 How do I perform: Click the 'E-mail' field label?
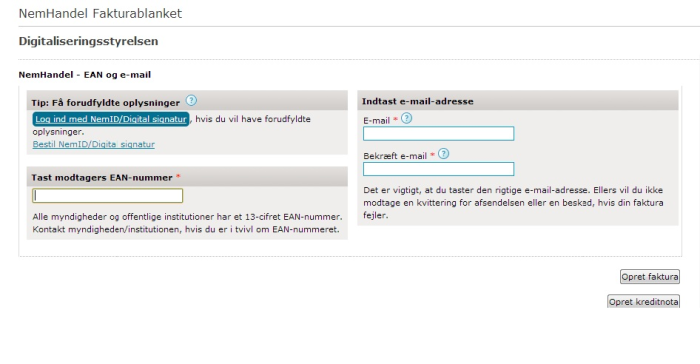pyautogui.click(x=376, y=121)
